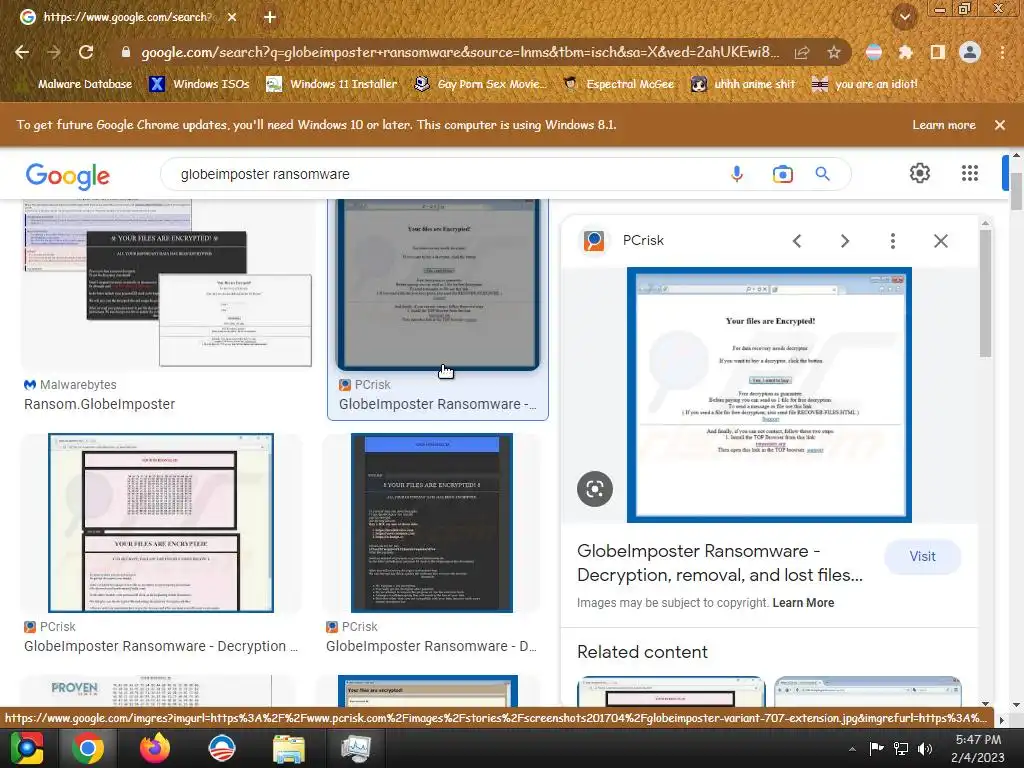Open the Action Center flag icon
This screenshot has height=768, width=1024.
click(876, 749)
